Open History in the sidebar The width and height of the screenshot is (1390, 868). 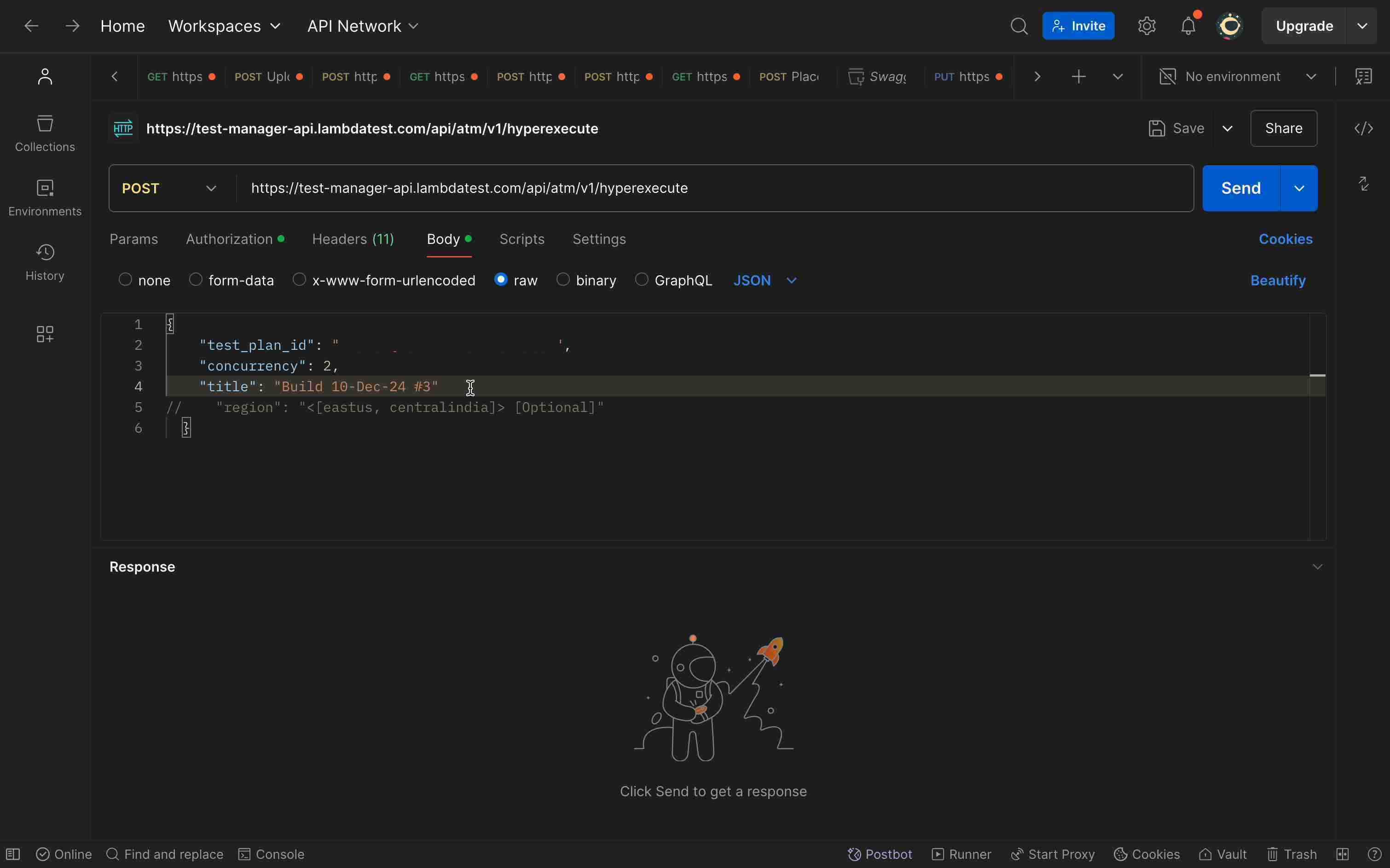(45, 262)
